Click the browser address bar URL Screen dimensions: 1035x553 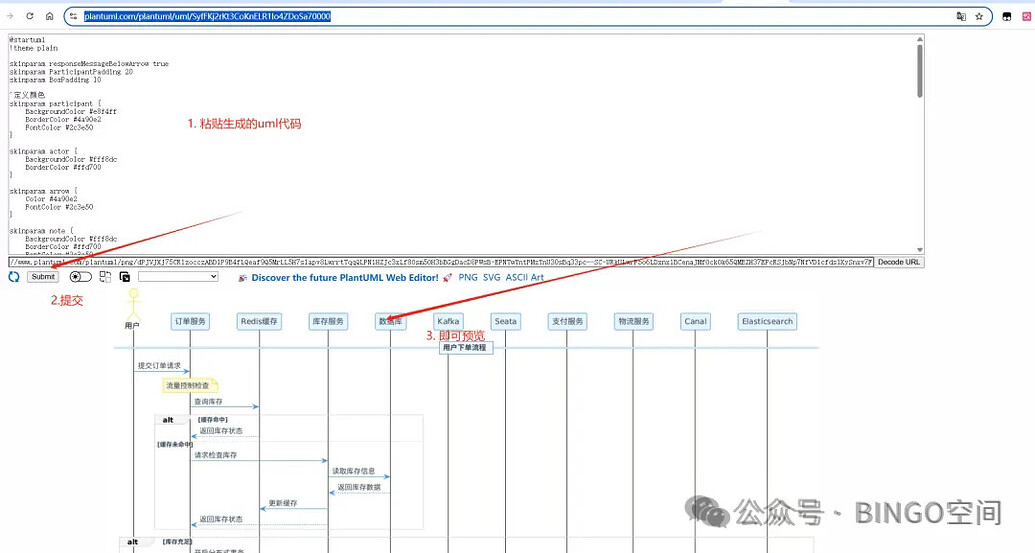point(207,16)
